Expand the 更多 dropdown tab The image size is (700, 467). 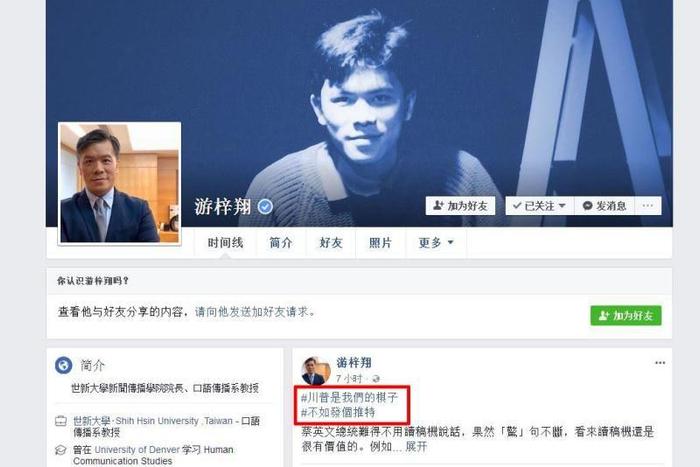pos(436,242)
